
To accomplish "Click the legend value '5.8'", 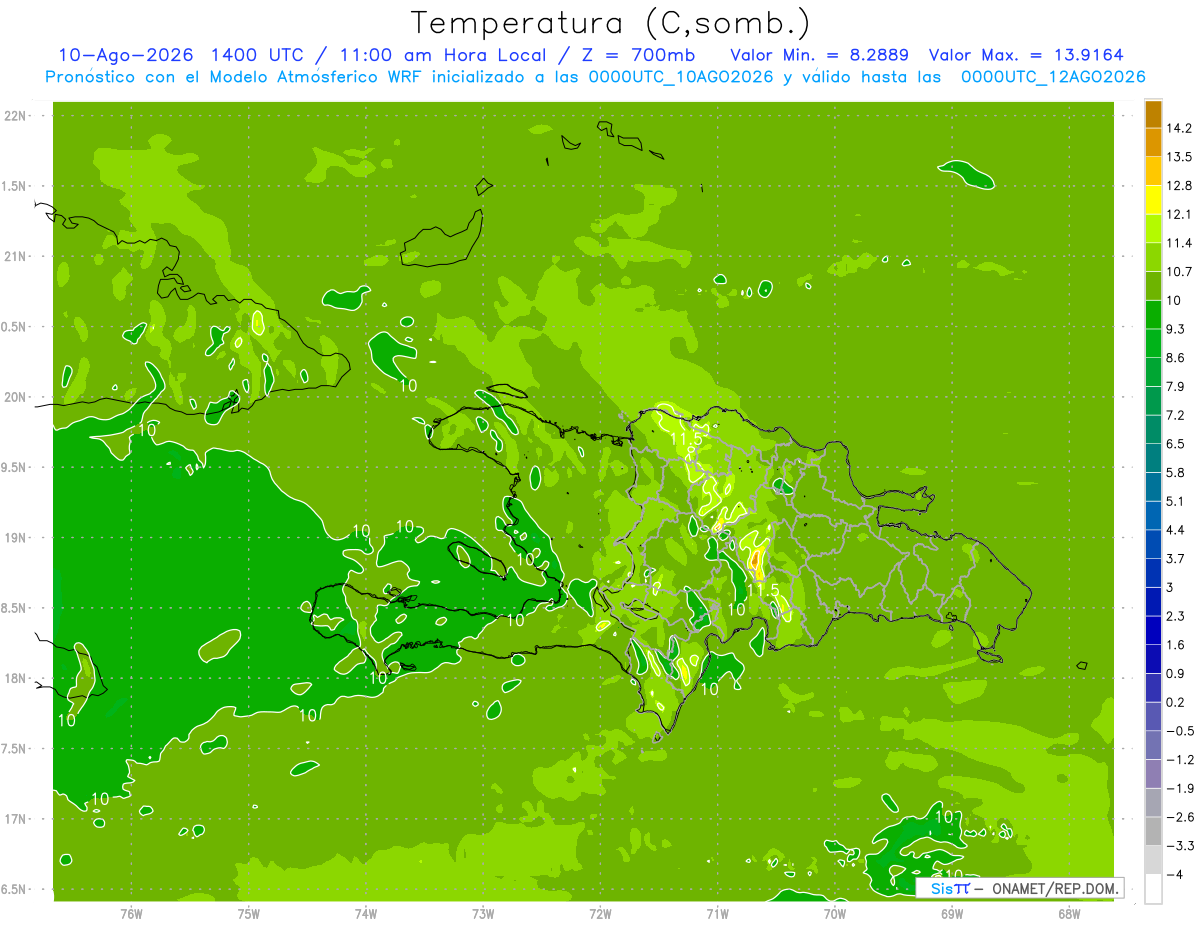I will 1176,472.
